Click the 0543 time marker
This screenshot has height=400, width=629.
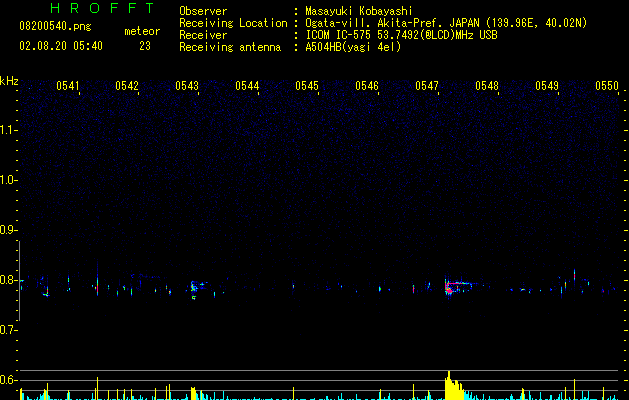tap(187, 86)
